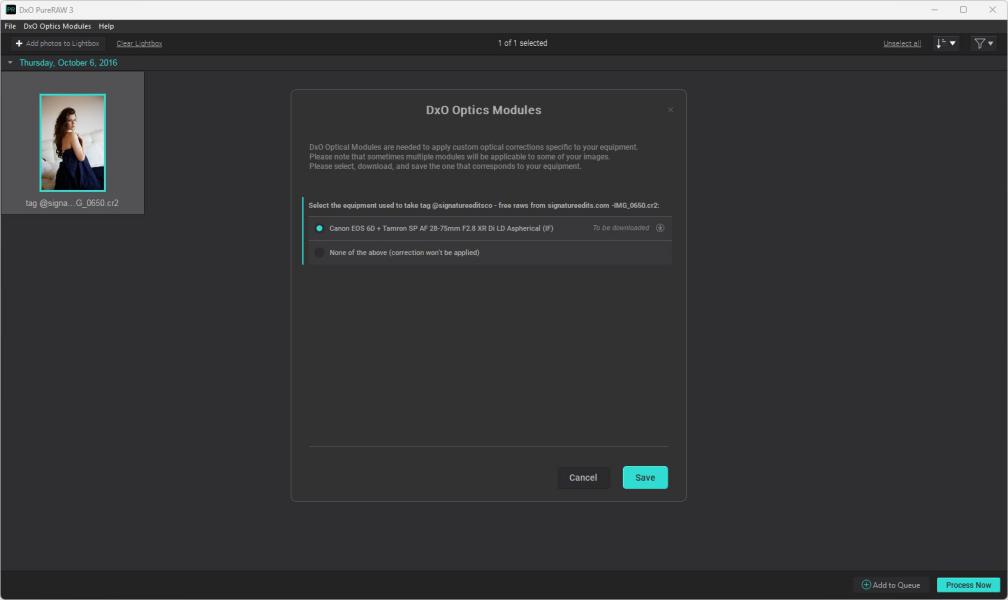Open the sort order dropdown
The image size is (1008, 600).
946,43
